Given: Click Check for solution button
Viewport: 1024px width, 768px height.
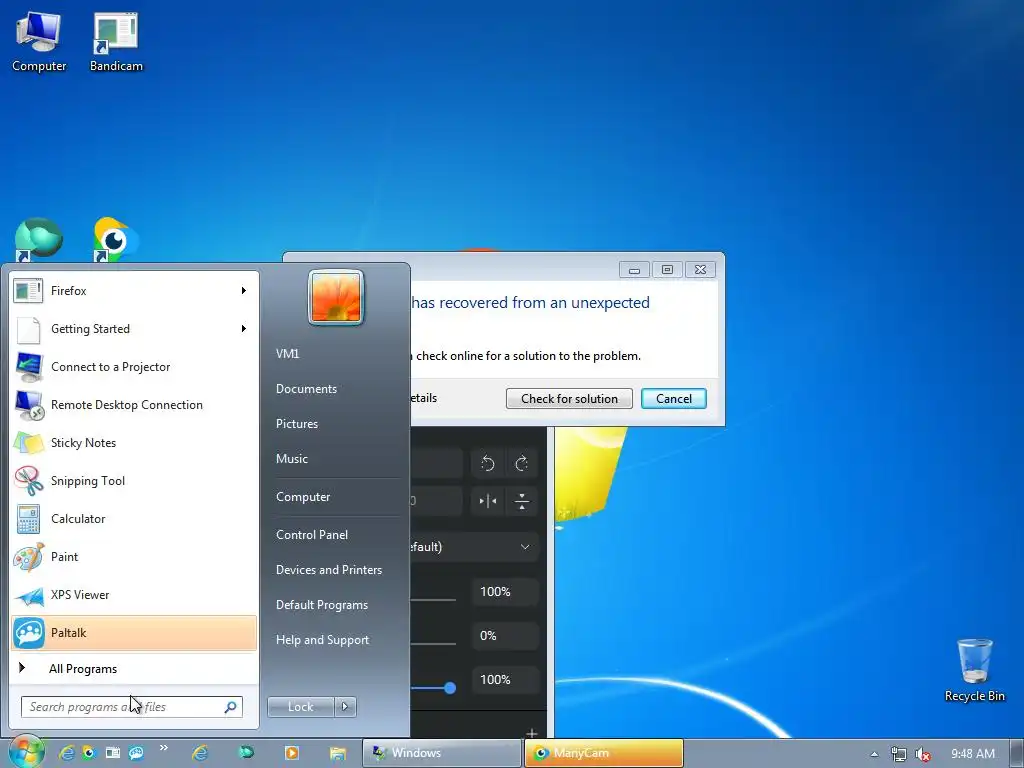Looking at the screenshot, I should [x=569, y=398].
